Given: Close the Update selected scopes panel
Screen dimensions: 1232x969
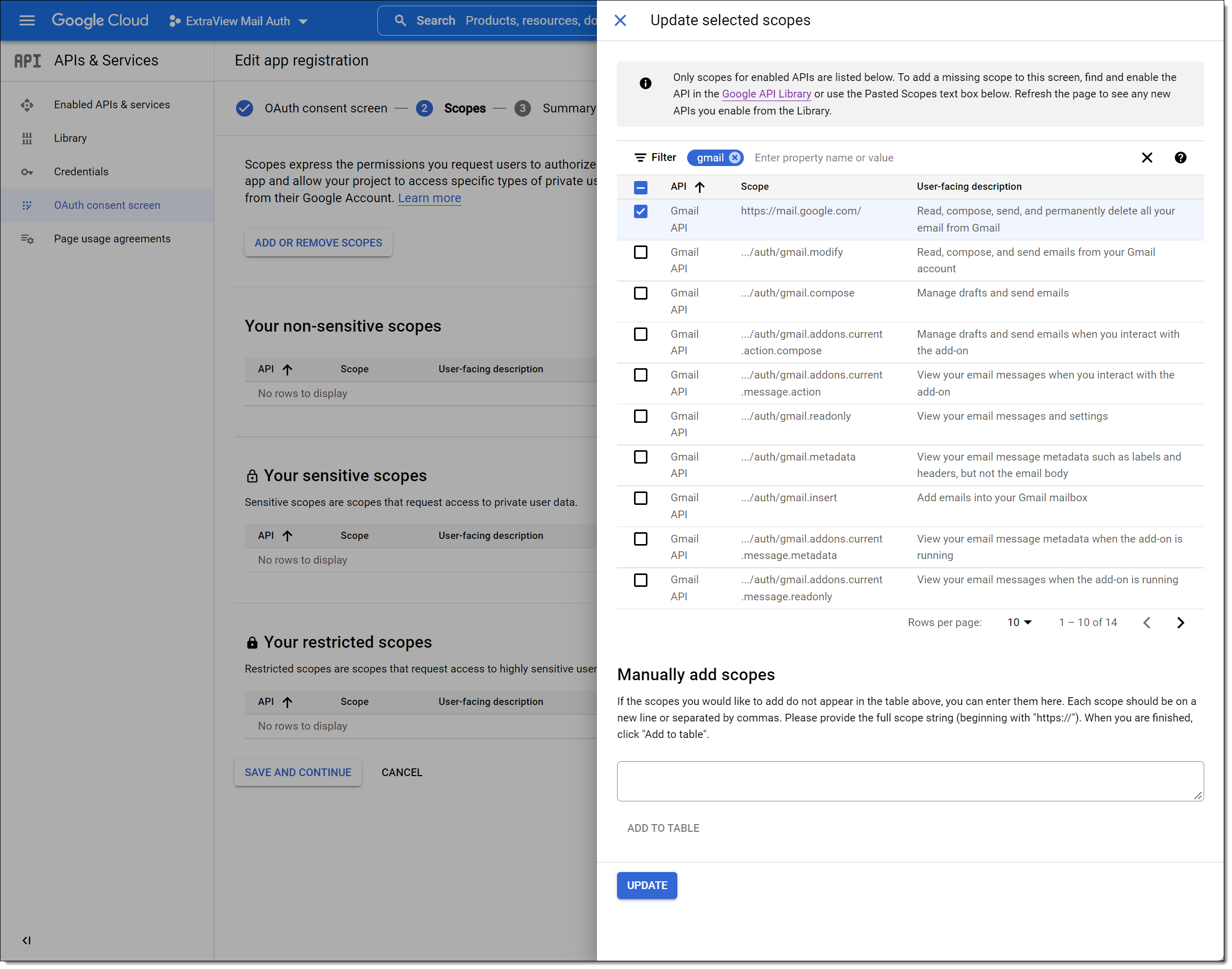Looking at the screenshot, I should click(620, 21).
